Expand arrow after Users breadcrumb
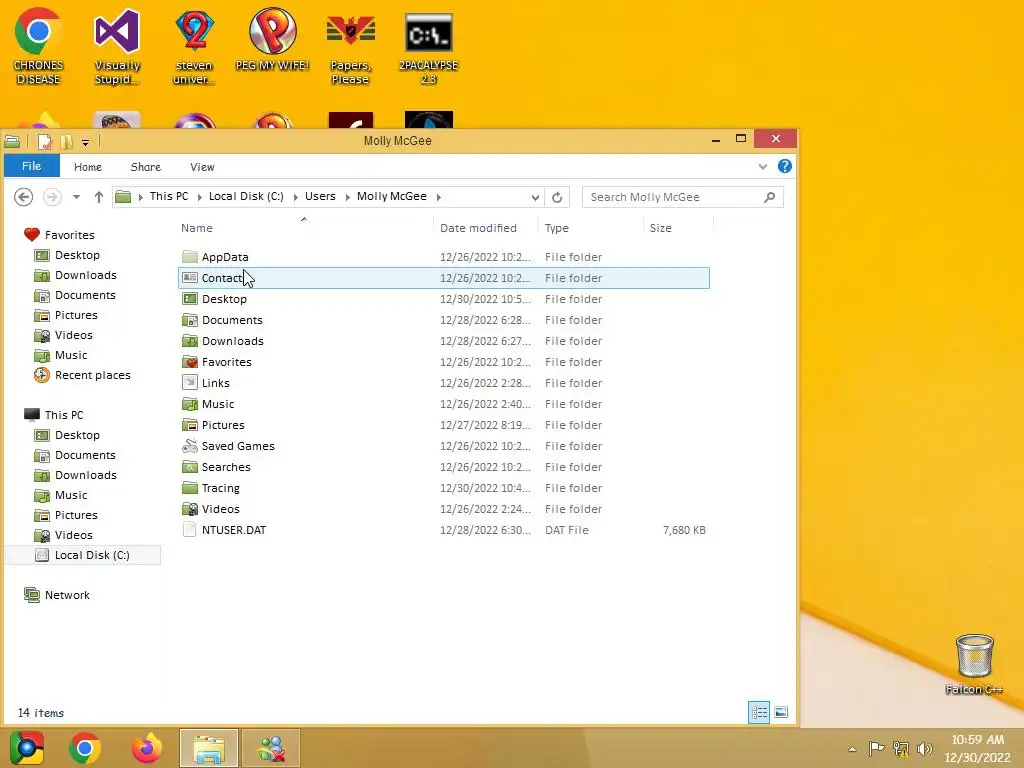 click(x=347, y=197)
